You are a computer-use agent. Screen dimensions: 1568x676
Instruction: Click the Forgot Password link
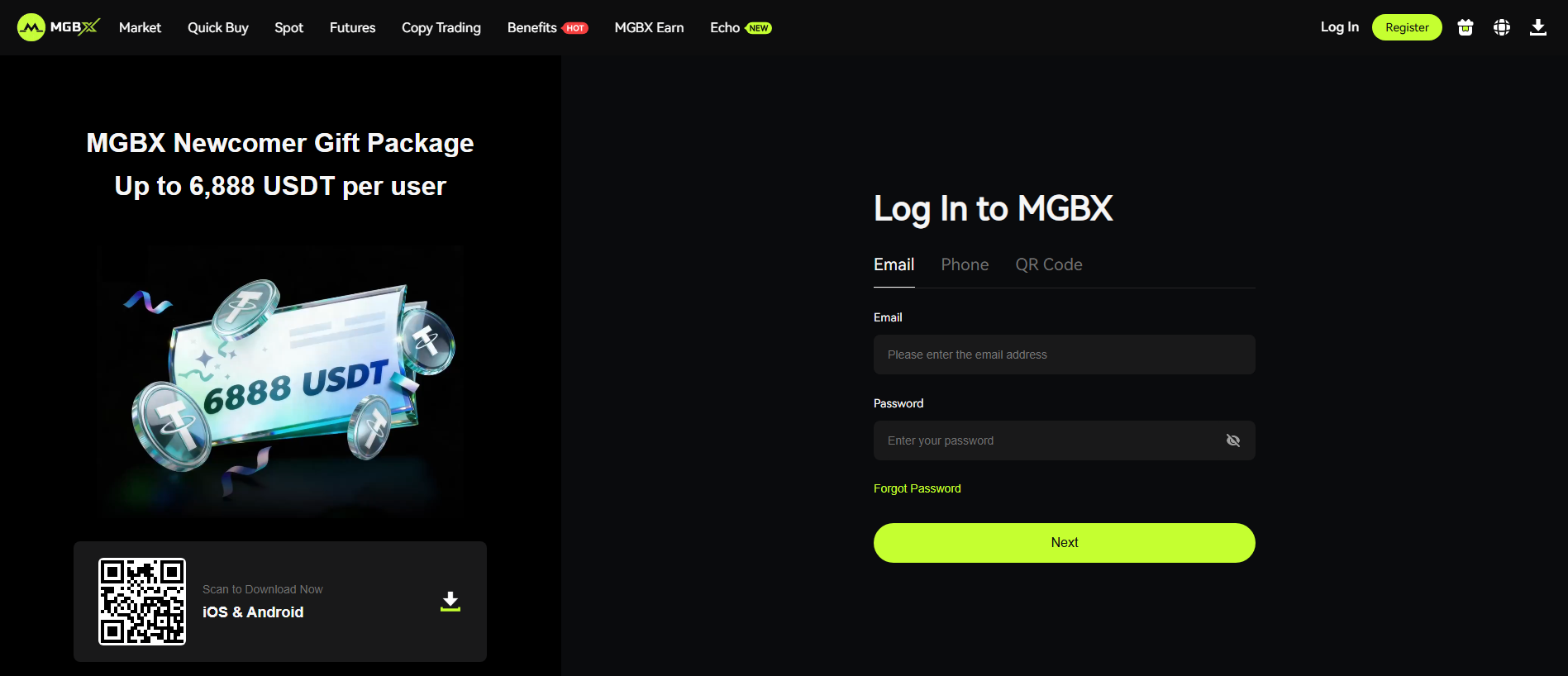coord(917,488)
